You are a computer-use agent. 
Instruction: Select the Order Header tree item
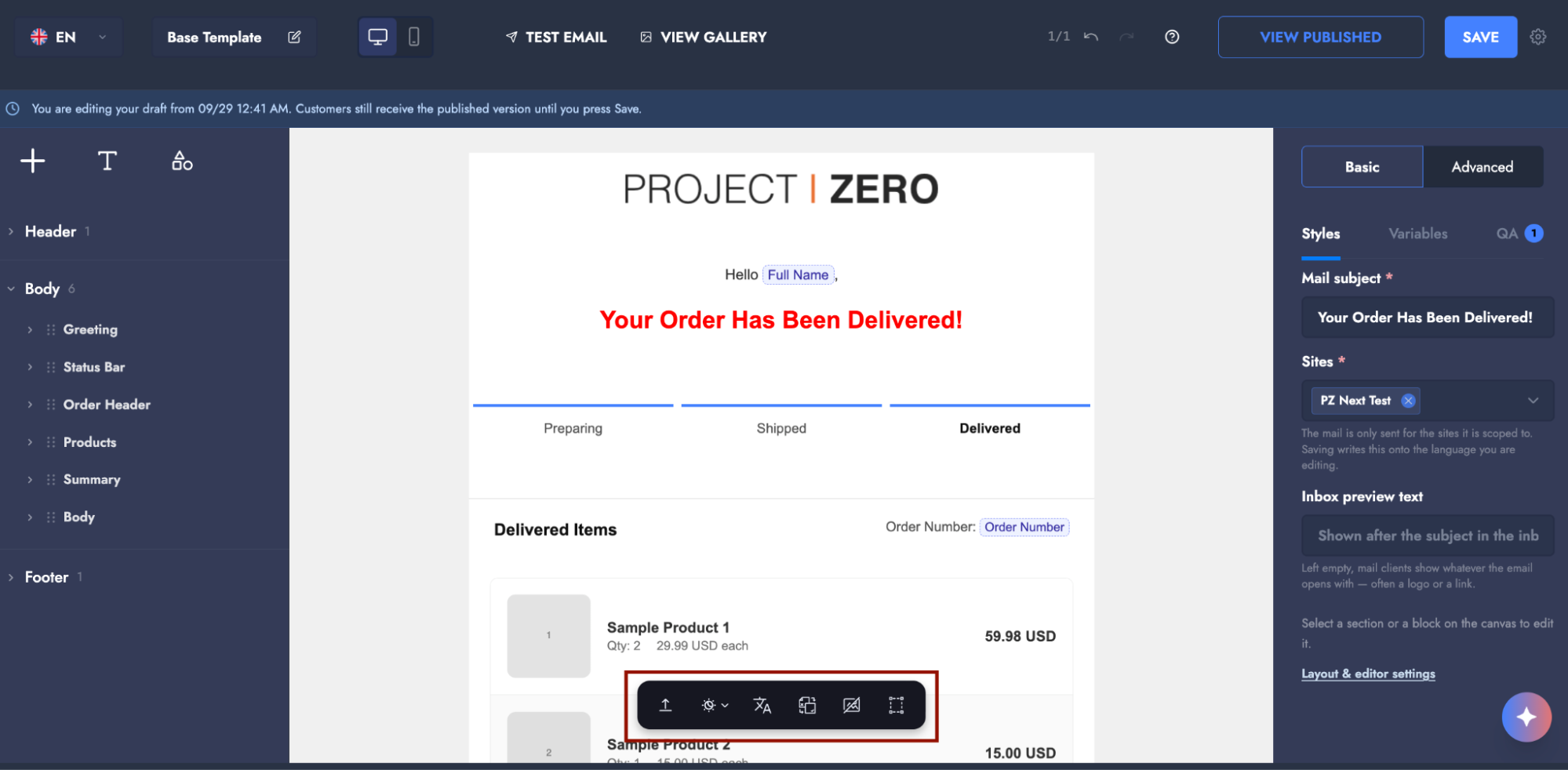[107, 405]
